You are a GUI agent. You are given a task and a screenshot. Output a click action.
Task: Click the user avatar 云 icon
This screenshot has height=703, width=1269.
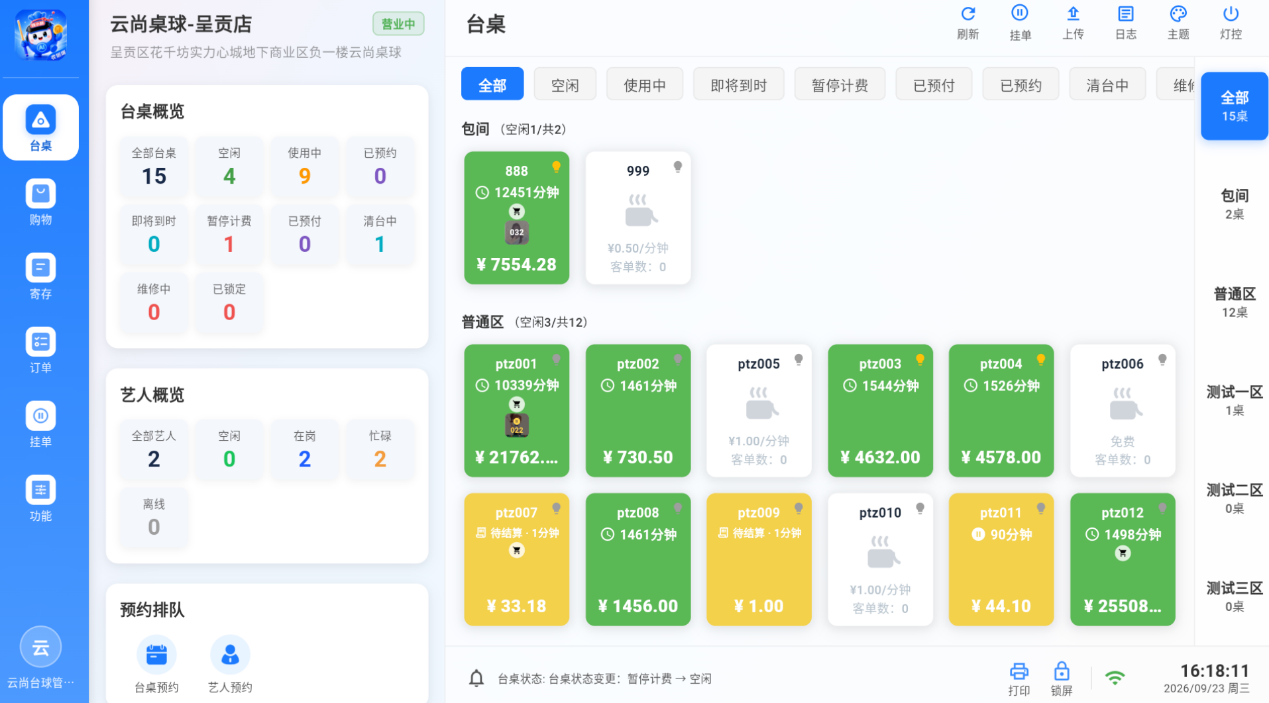click(x=41, y=647)
